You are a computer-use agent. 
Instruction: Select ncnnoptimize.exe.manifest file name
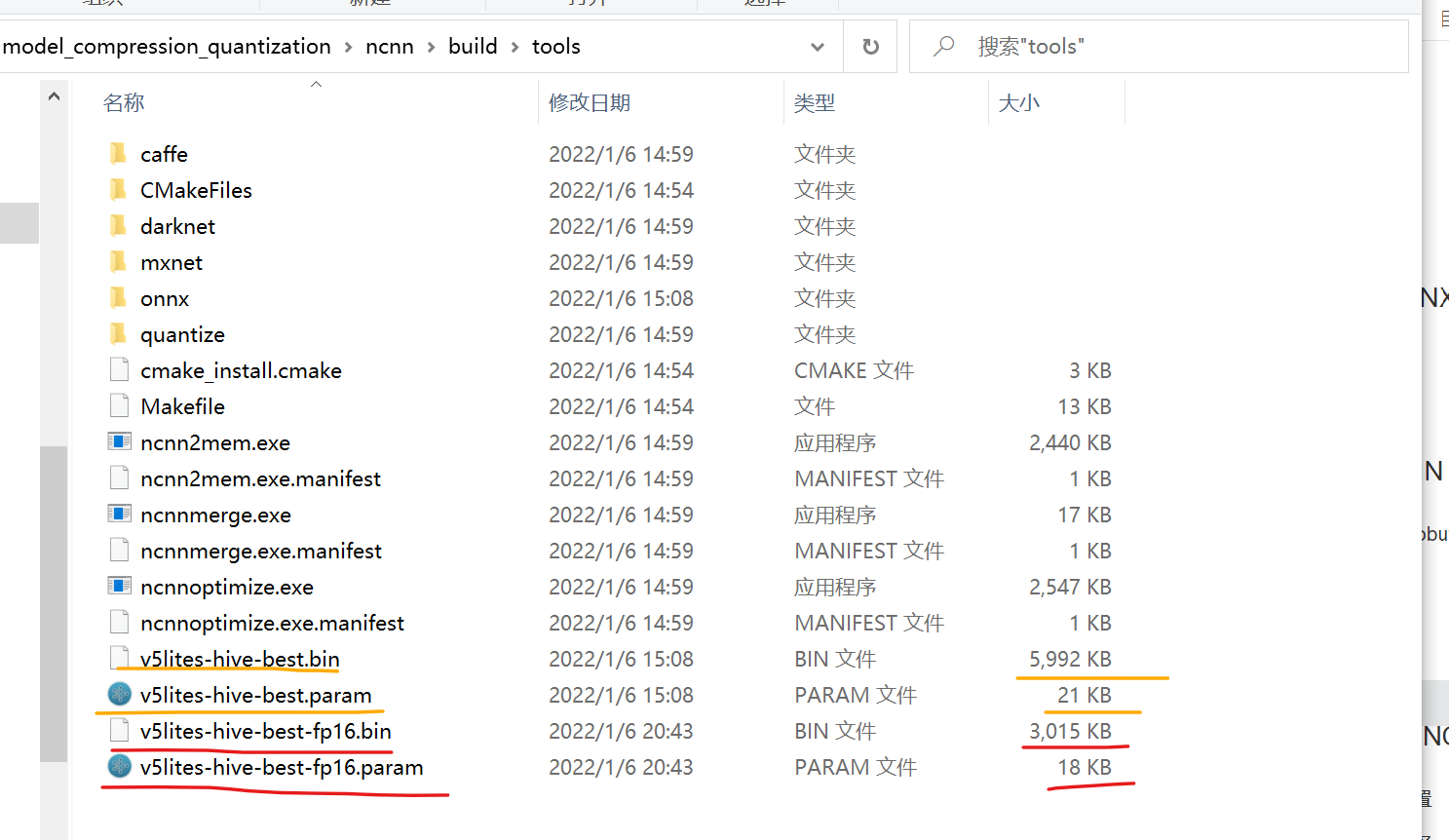[272, 623]
